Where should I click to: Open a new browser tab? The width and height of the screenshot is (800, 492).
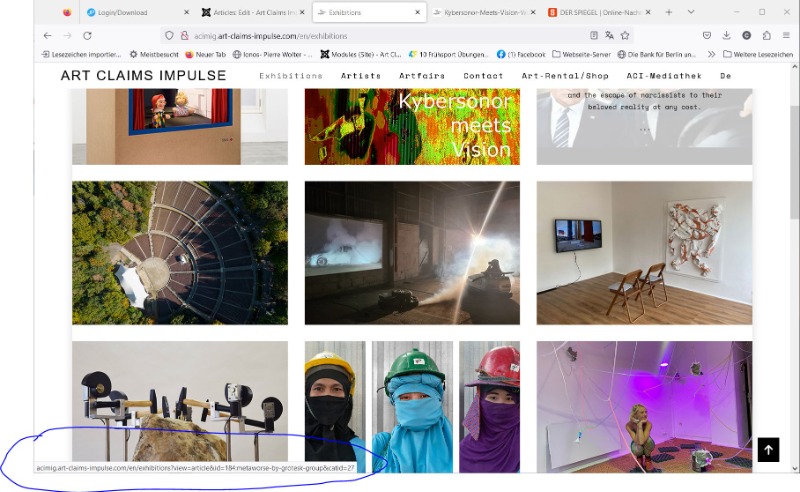(x=668, y=12)
